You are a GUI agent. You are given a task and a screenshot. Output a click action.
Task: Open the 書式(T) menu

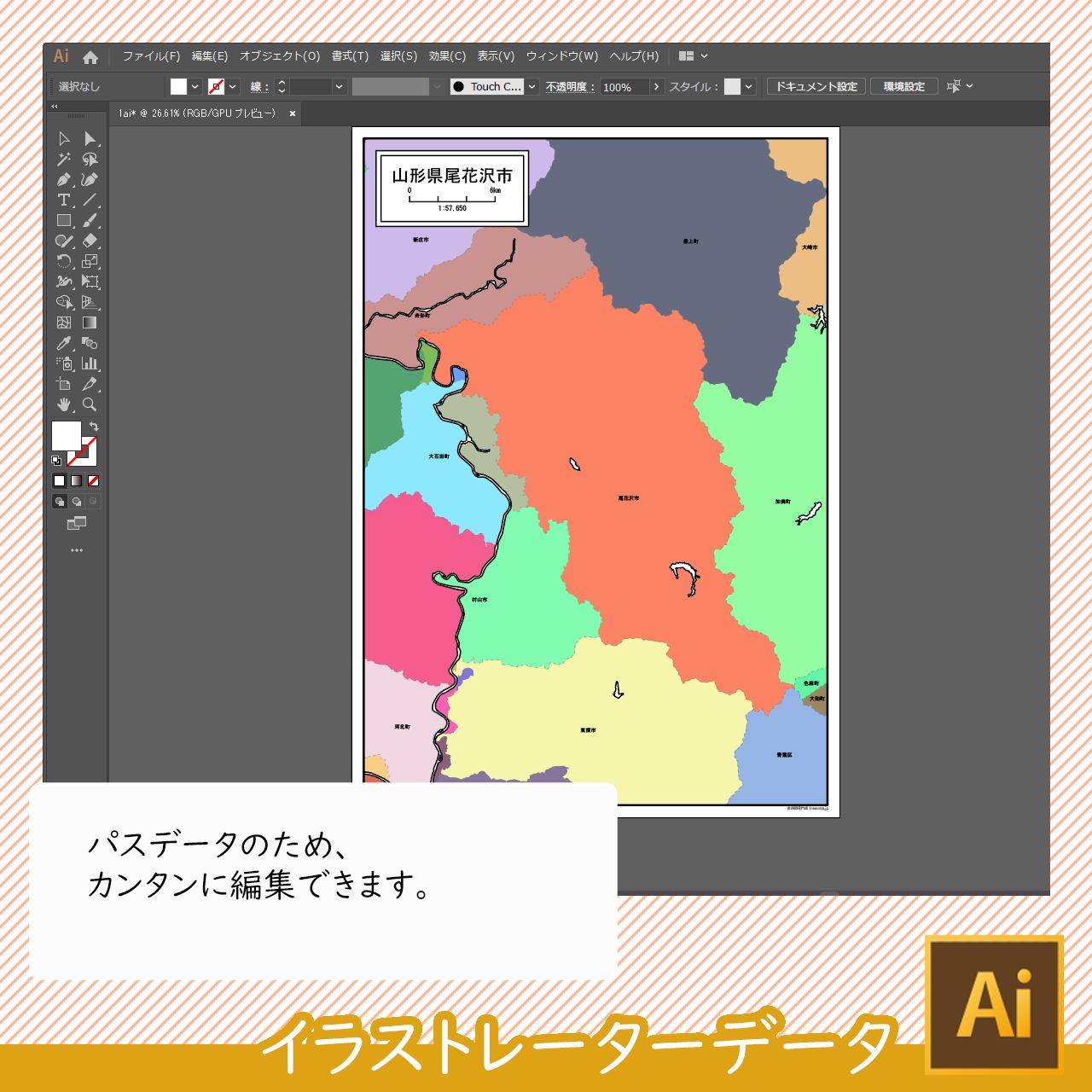coord(350,56)
